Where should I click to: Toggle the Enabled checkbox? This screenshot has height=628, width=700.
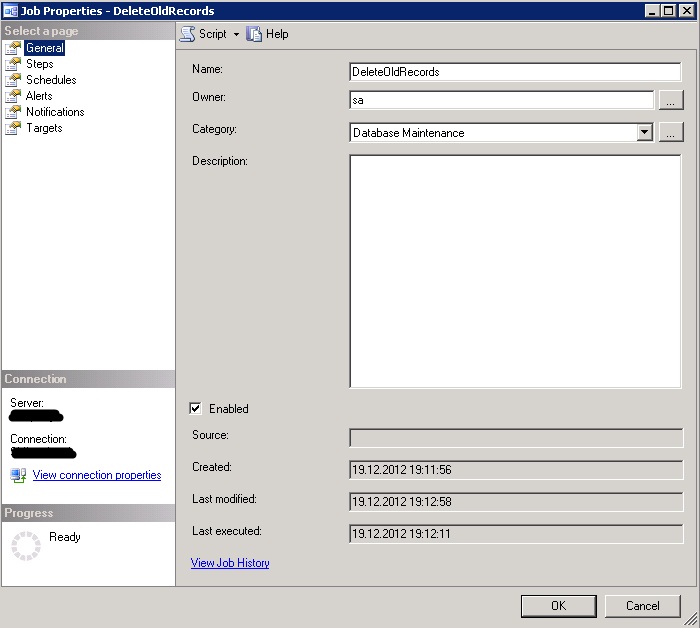click(196, 408)
